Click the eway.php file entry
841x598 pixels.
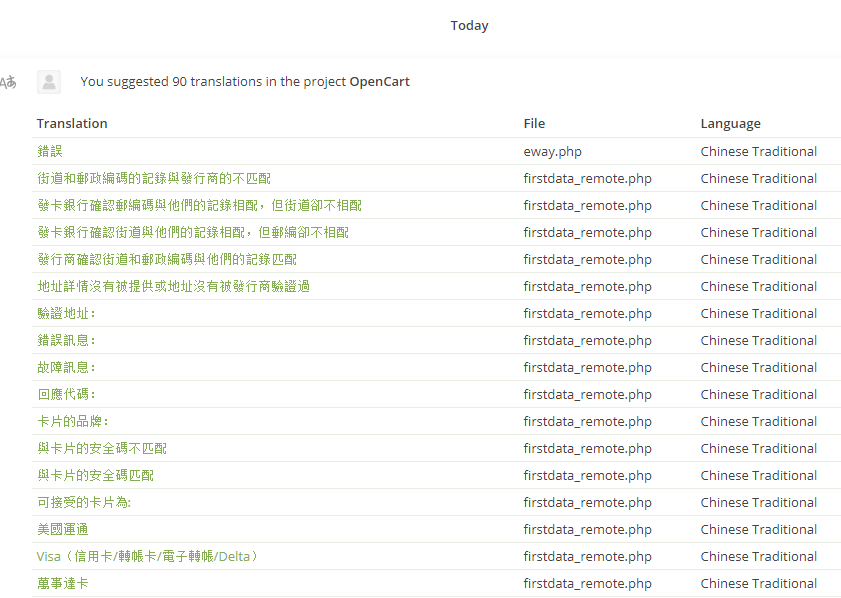click(552, 152)
